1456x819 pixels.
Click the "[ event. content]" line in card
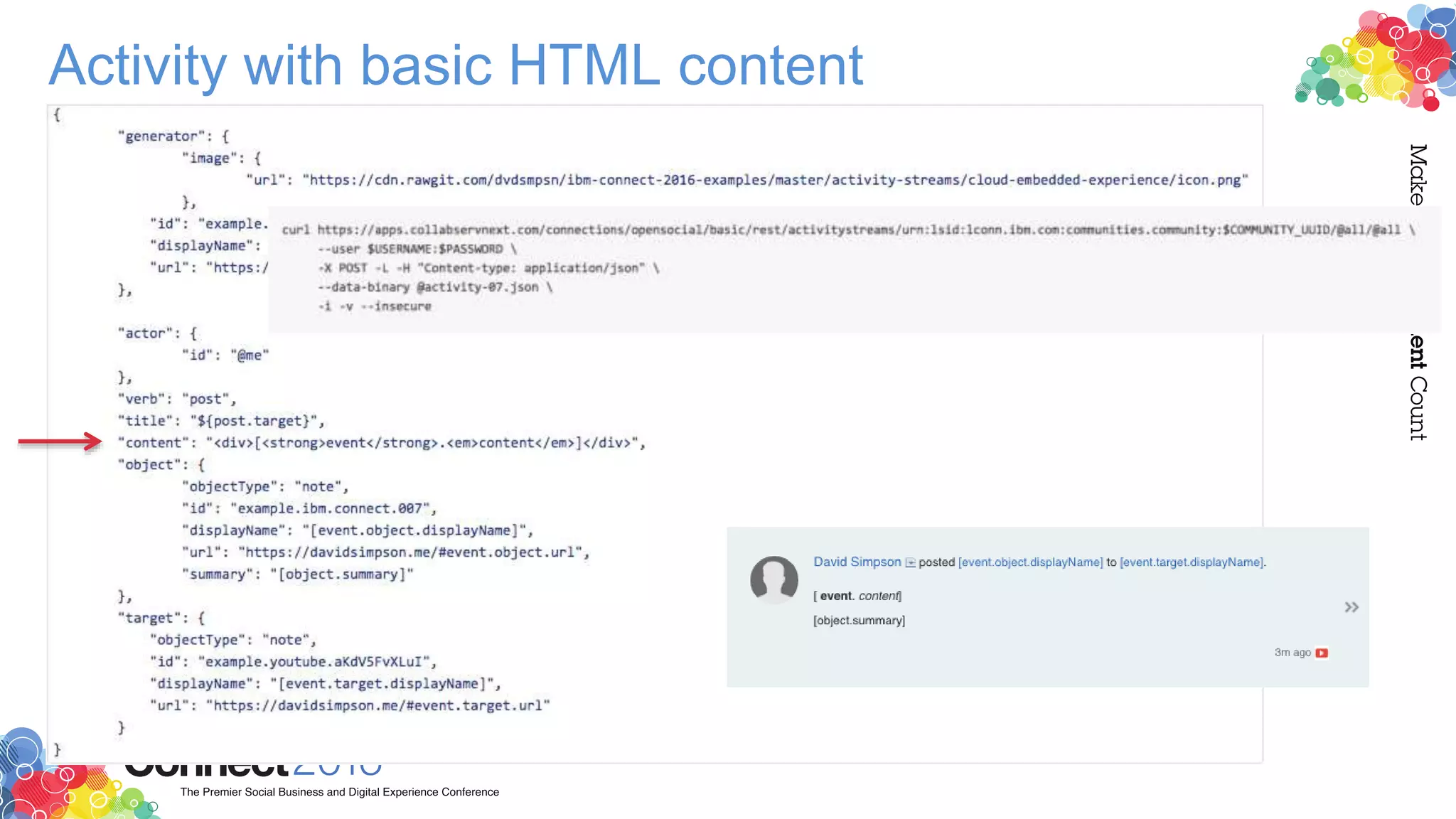click(x=857, y=596)
